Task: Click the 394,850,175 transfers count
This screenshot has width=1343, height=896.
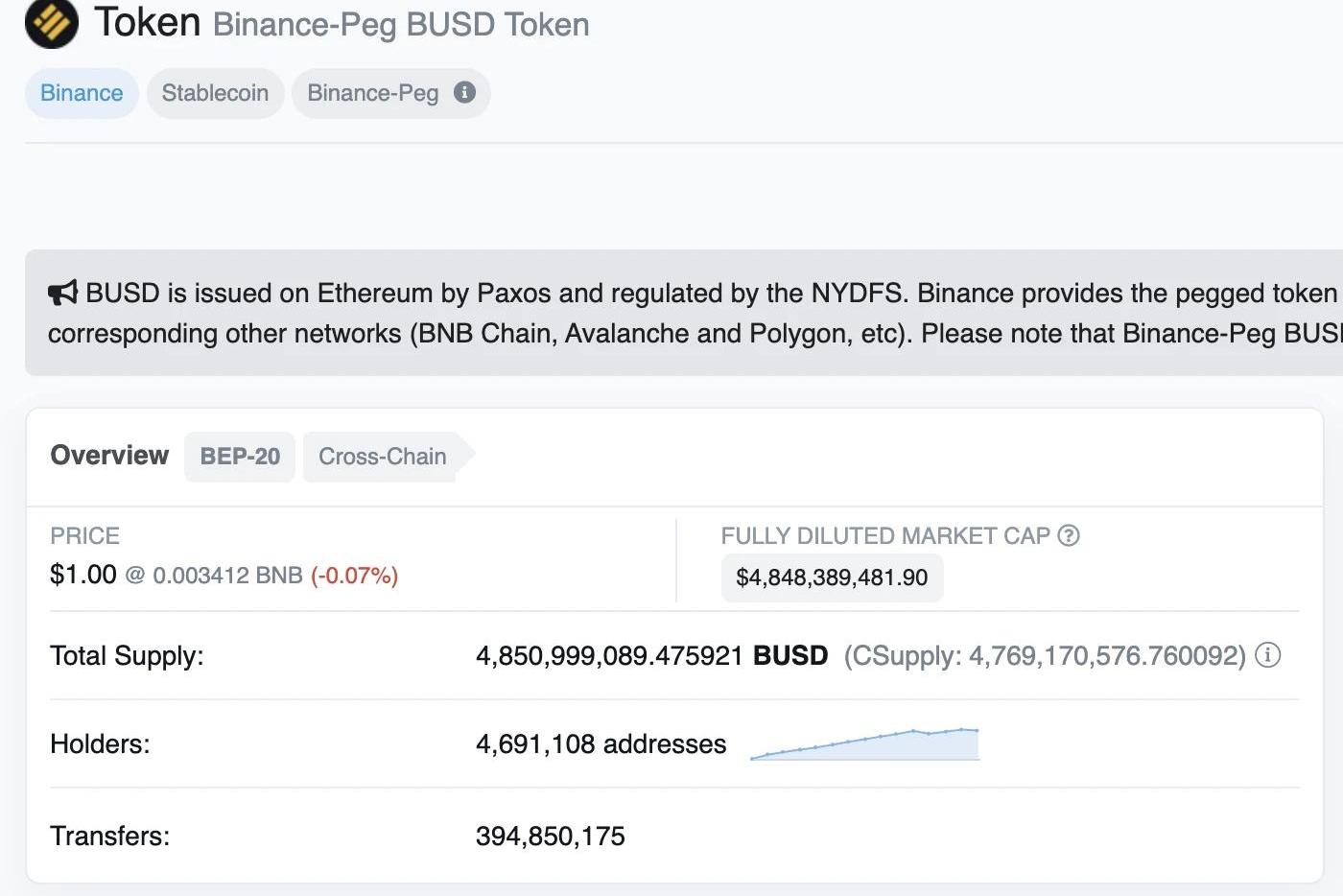Action: click(550, 837)
